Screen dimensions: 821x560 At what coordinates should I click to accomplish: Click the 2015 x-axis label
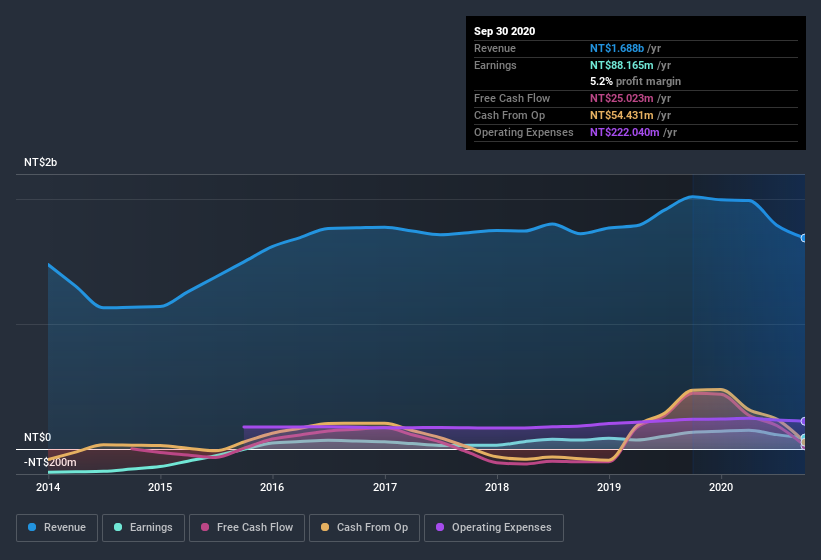pos(160,487)
